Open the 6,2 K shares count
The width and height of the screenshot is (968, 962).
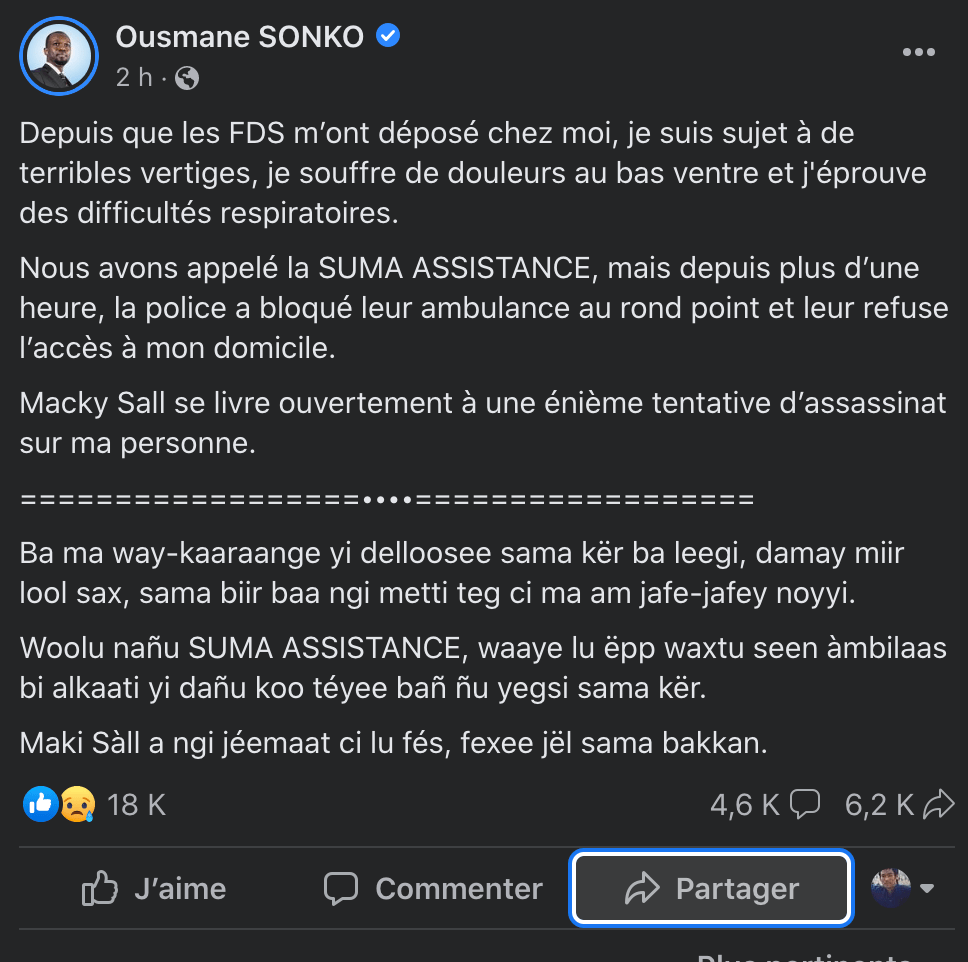point(879,804)
